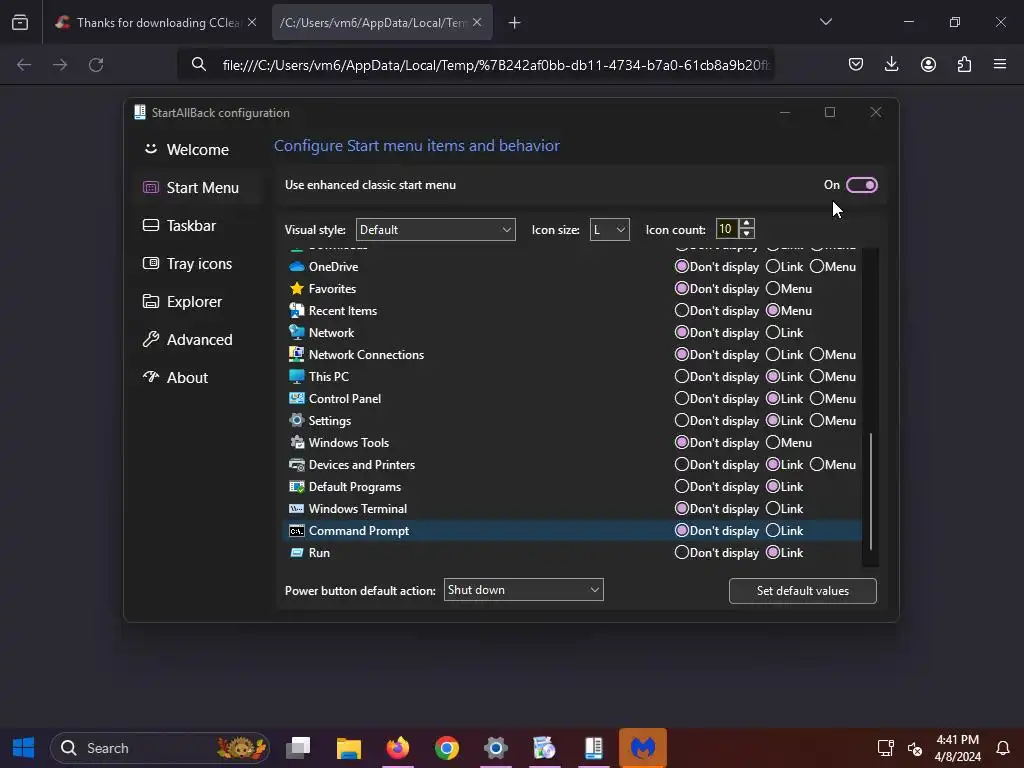The height and width of the screenshot is (768, 1024).
Task: Open the Advanced section
Action: pos(197,340)
